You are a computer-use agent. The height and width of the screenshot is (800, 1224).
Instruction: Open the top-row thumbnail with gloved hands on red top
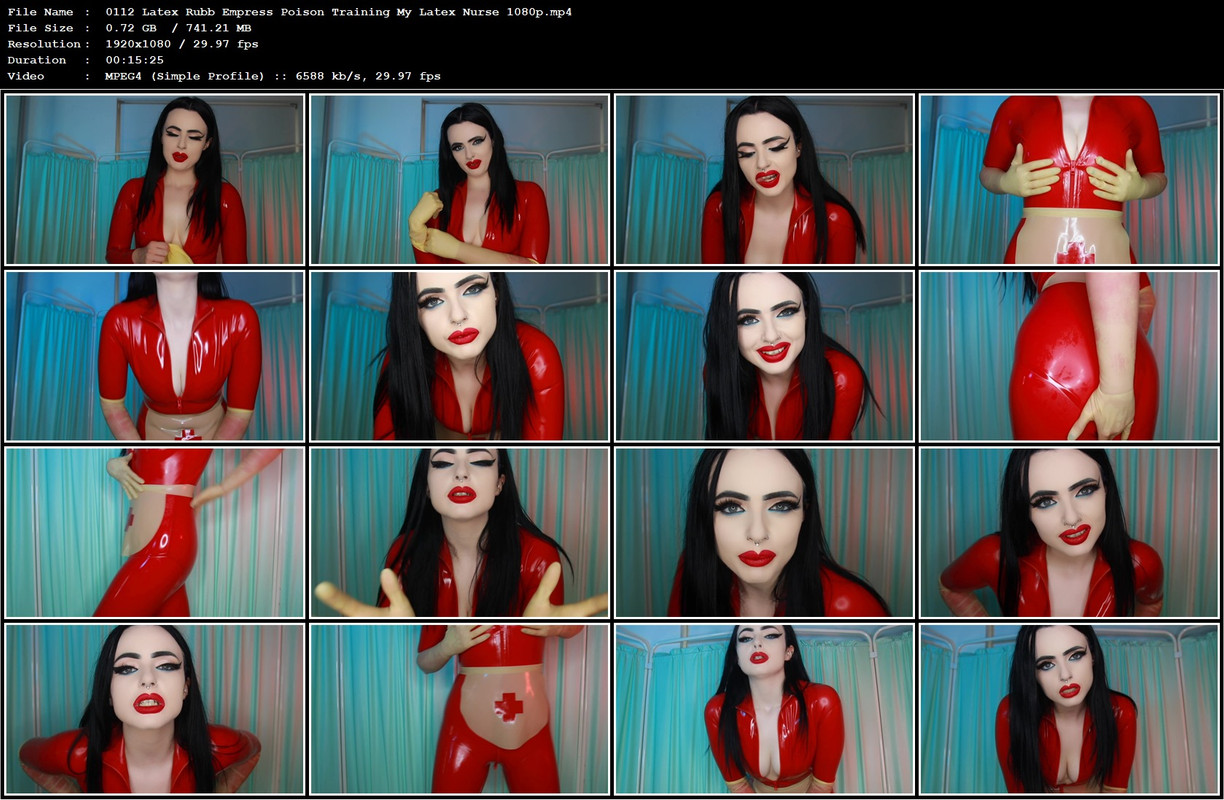coord(1069,180)
